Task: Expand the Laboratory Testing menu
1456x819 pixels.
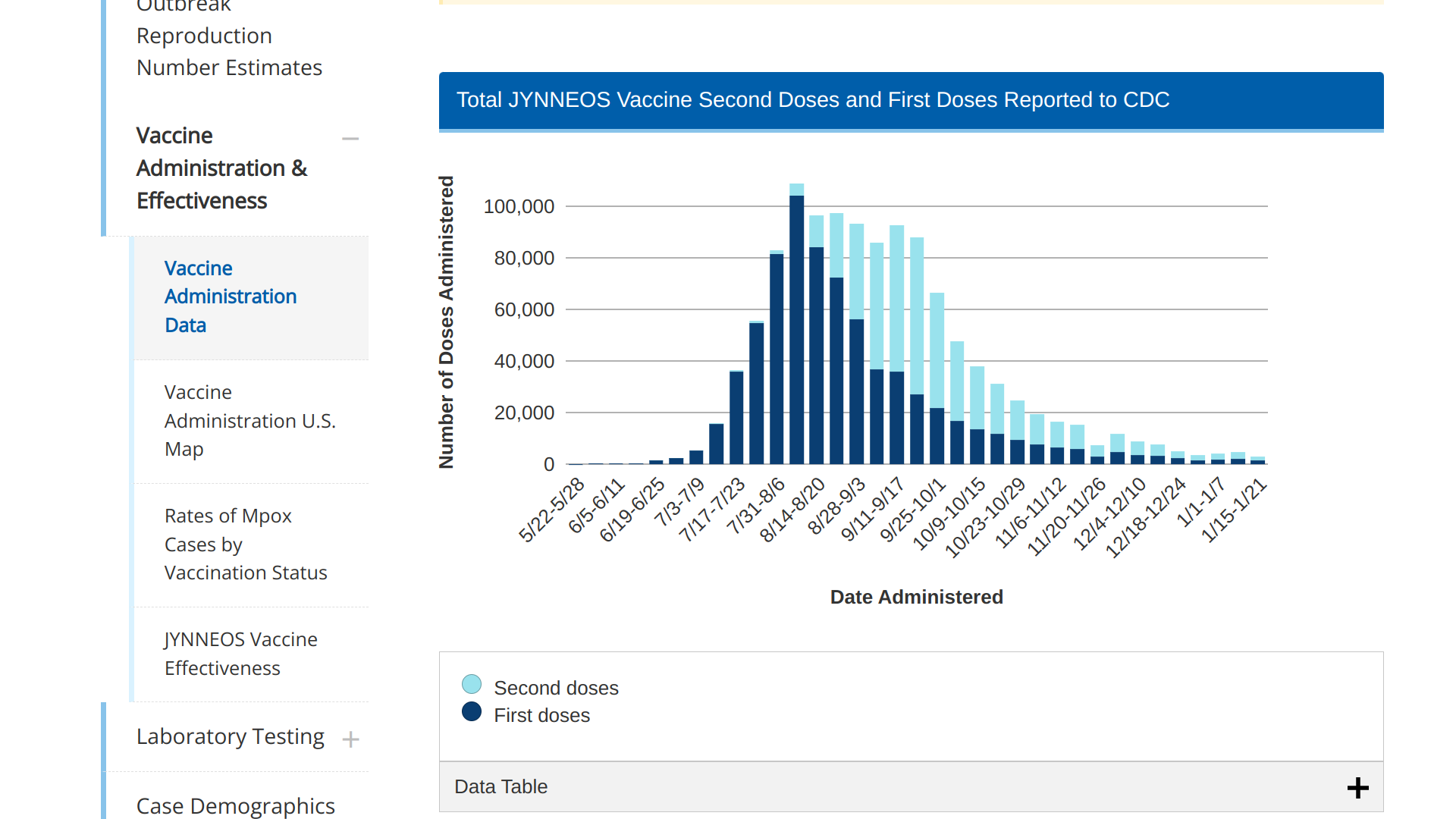Action: point(350,739)
